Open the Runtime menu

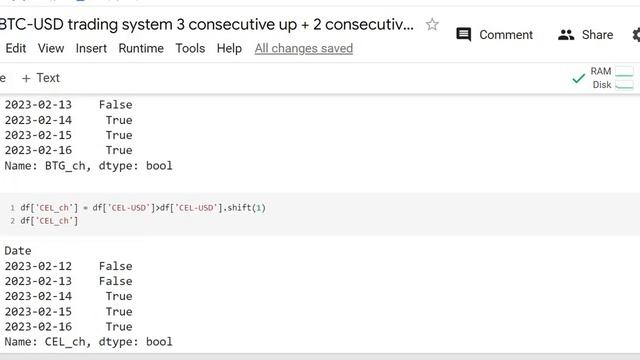coord(141,49)
